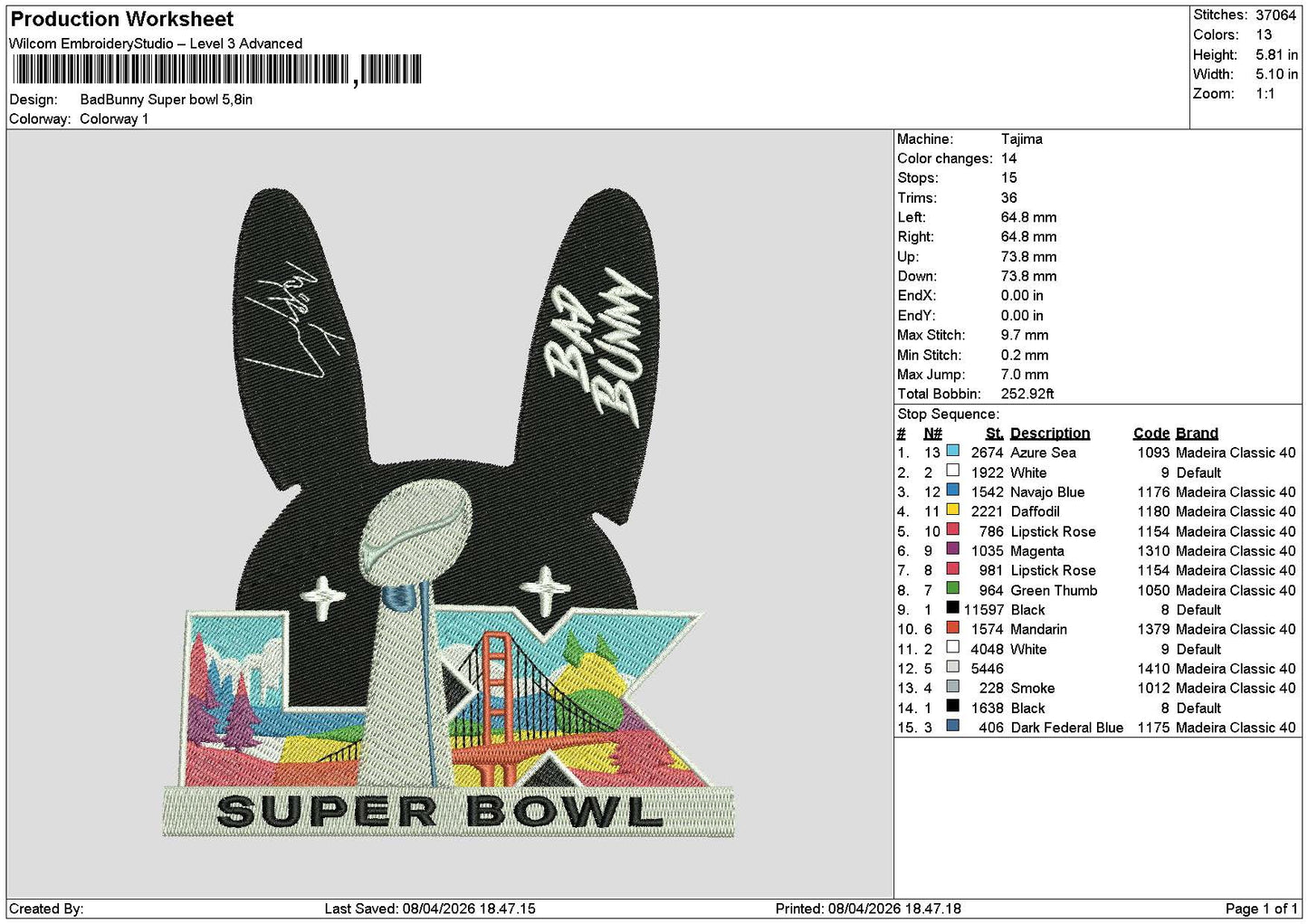Click the Width value 5.10 in
Image resolution: width=1308 pixels, height=924 pixels.
point(1276,74)
